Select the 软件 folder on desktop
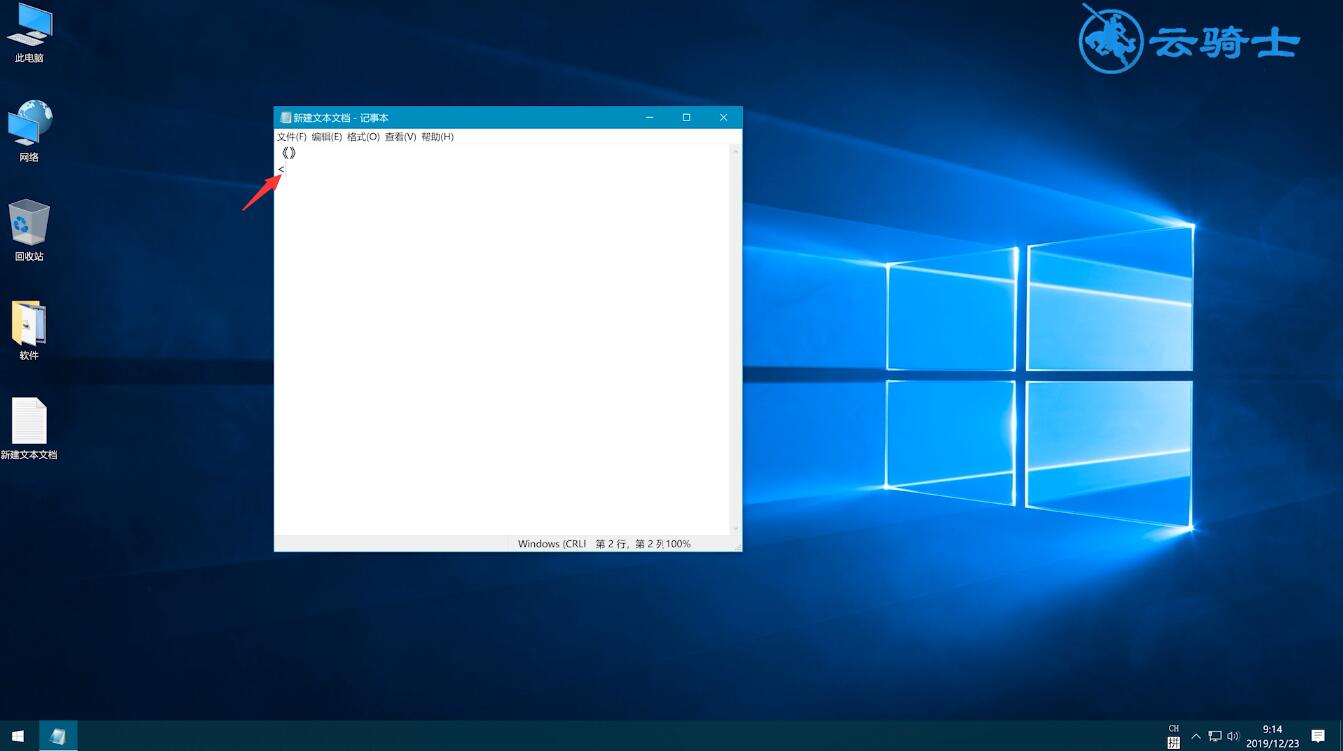The height and width of the screenshot is (751, 1343). [29, 329]
